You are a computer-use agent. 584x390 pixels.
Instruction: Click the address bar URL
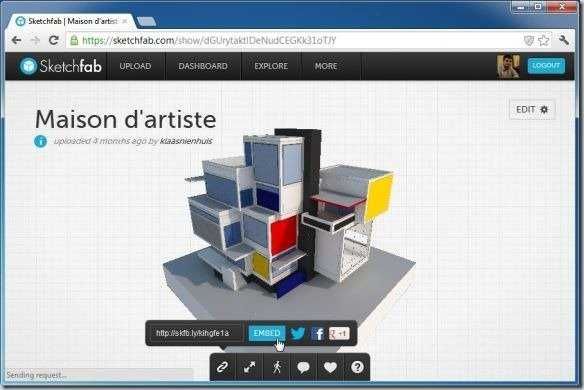click(209, 40)
